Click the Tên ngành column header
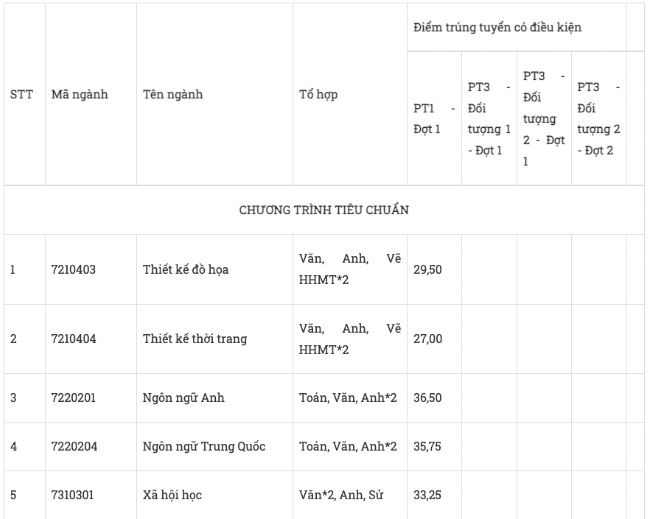 (173, 95)
